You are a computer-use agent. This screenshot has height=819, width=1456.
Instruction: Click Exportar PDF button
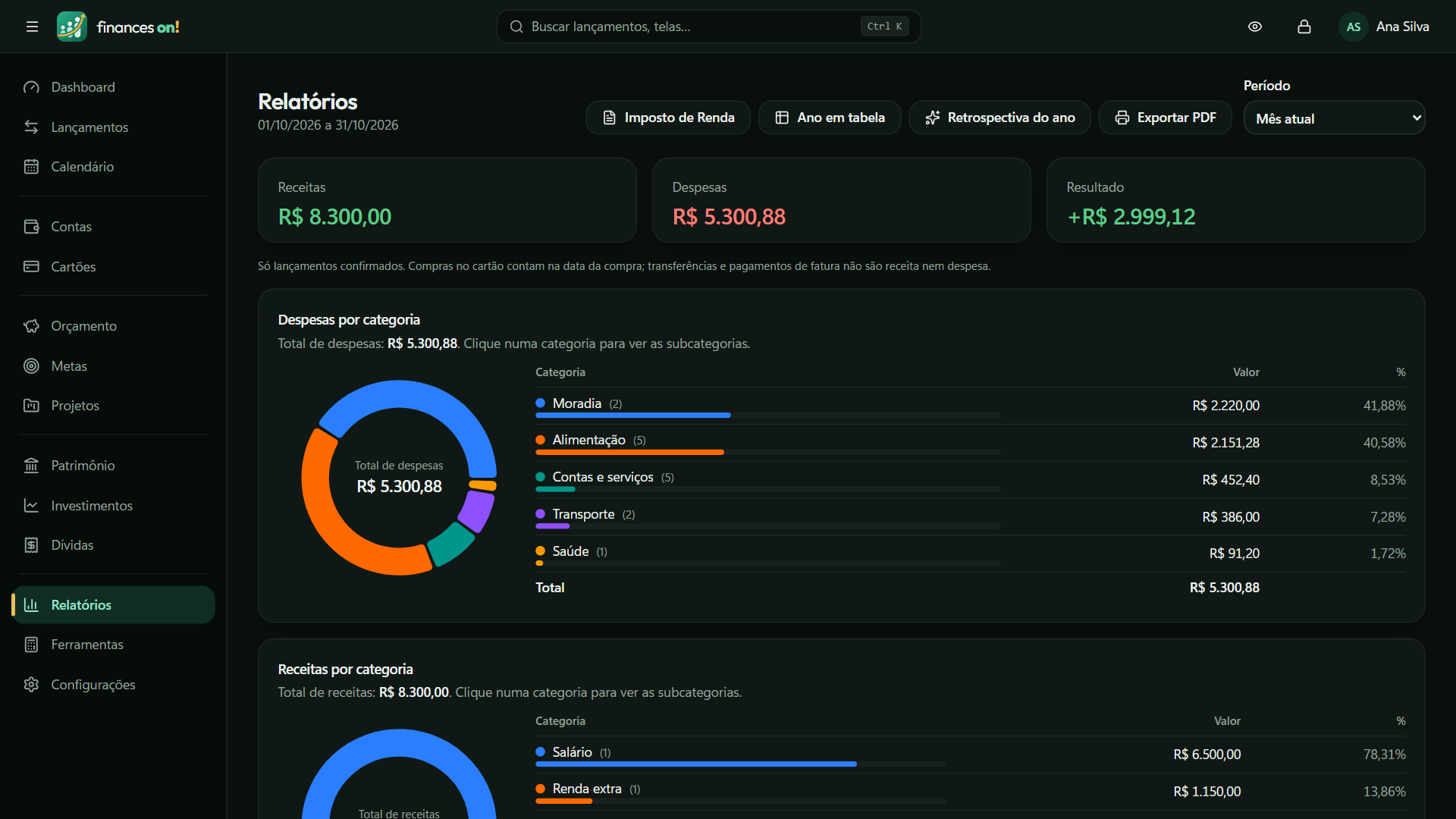(1165, 118)
